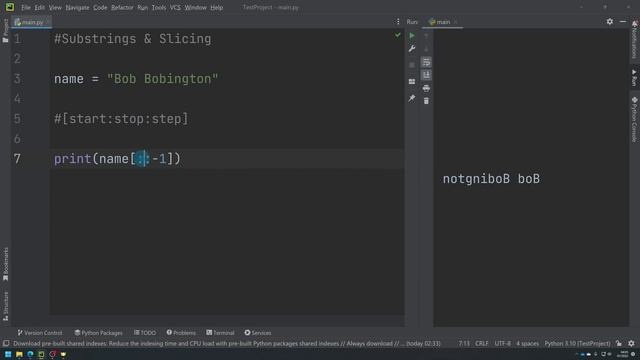Open the Windows Start button
This screenshot has width=640, height=360.
pos(8,354)
